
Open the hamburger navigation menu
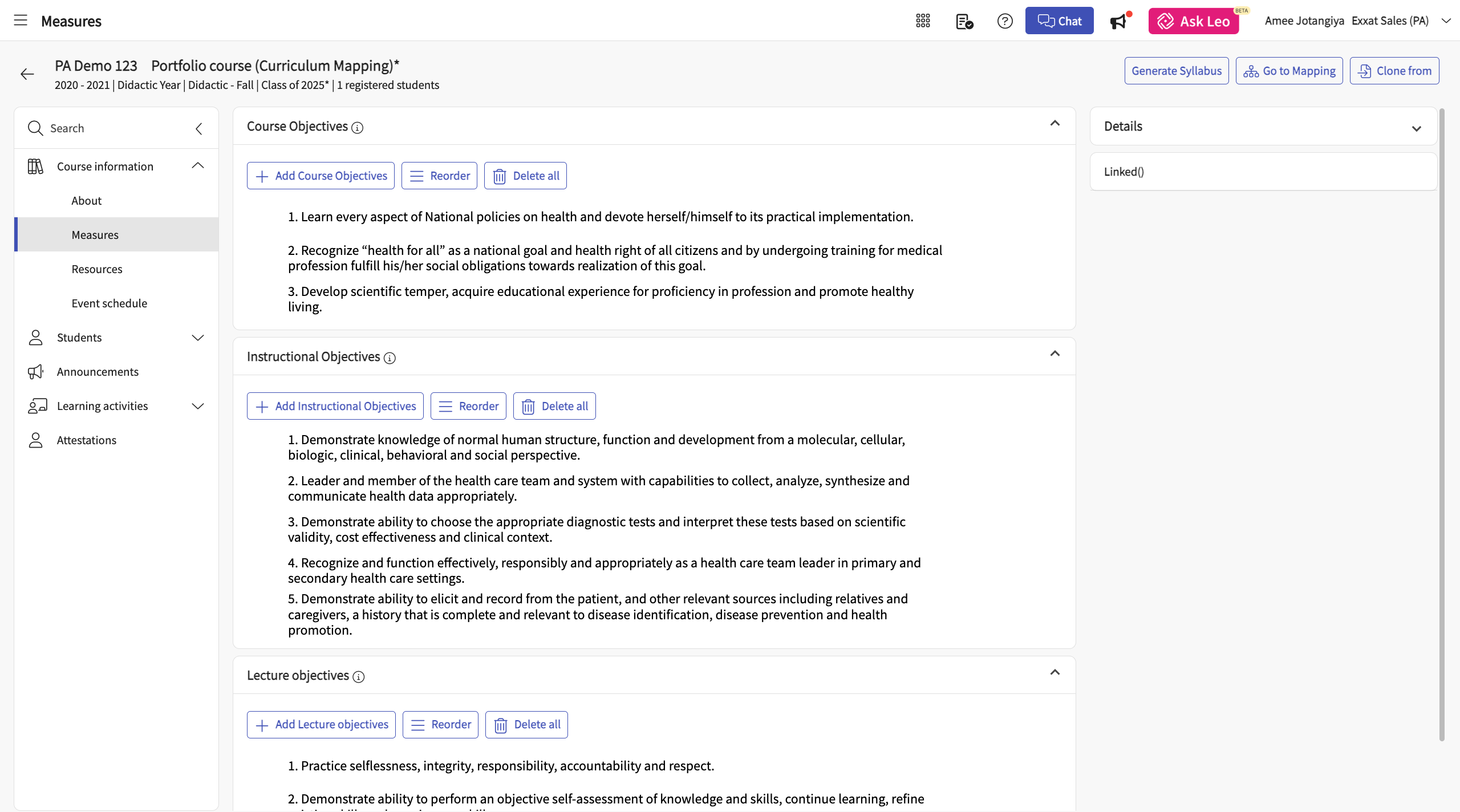pos(21,21)
